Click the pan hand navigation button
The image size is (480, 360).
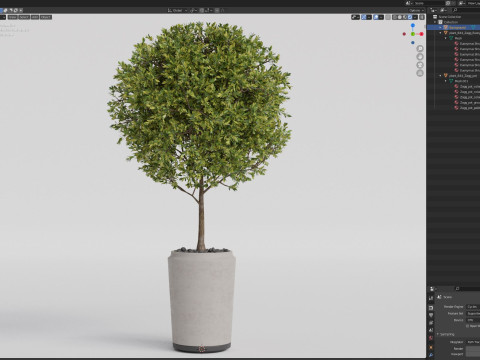point(420,57)
